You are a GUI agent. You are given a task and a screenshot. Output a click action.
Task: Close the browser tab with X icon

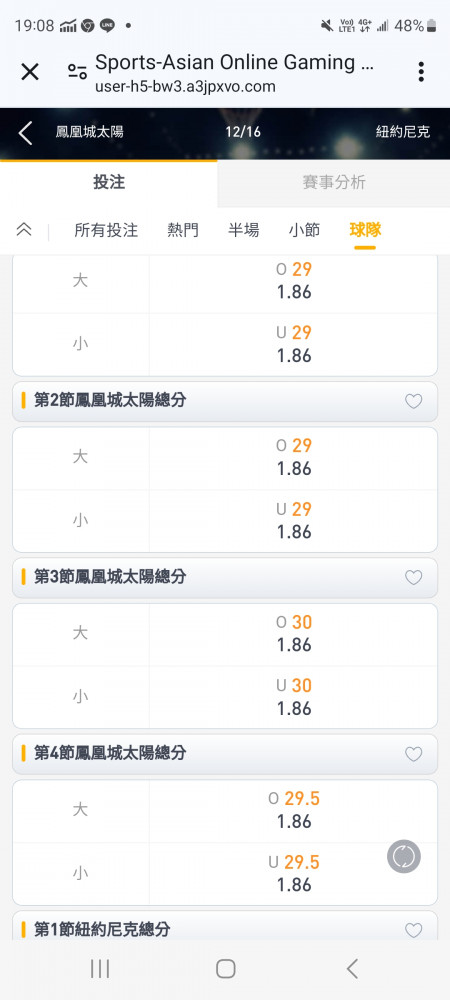pos(30,72)
